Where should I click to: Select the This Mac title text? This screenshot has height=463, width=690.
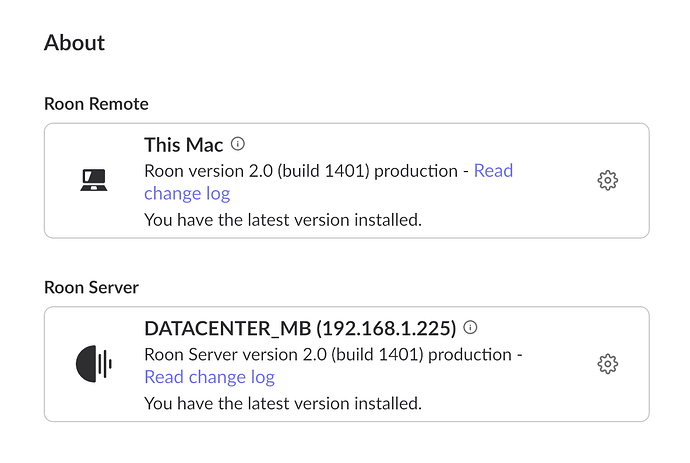pos(184,145)
